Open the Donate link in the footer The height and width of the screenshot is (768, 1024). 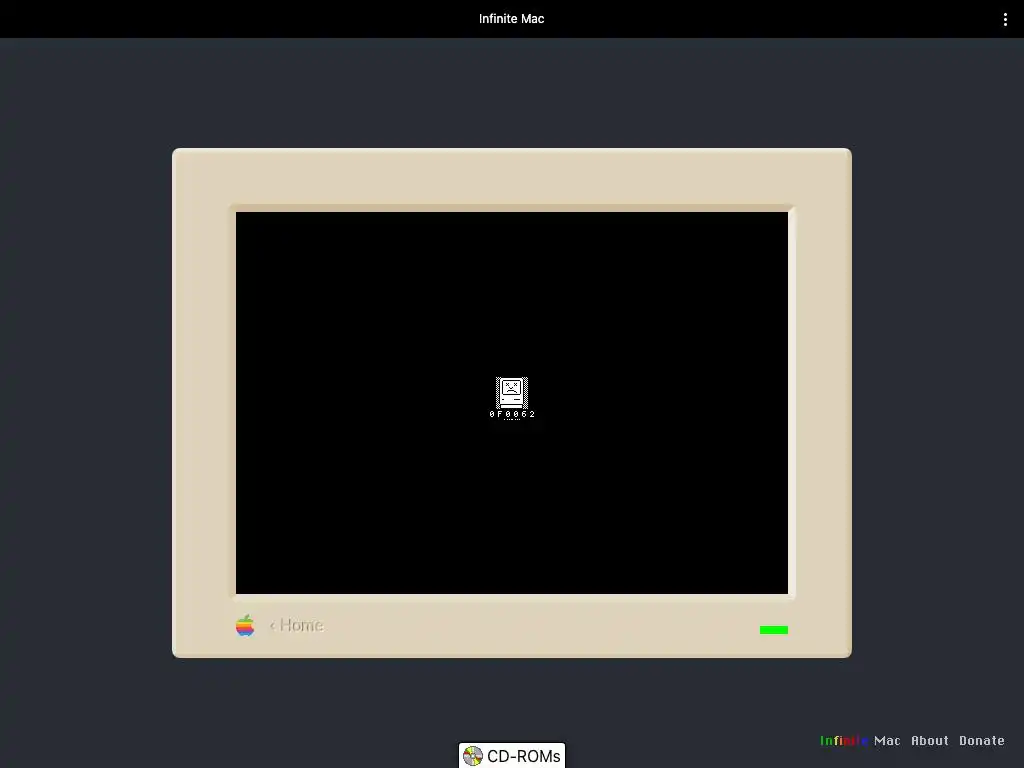pyautogui.click(x=982, y=741)
